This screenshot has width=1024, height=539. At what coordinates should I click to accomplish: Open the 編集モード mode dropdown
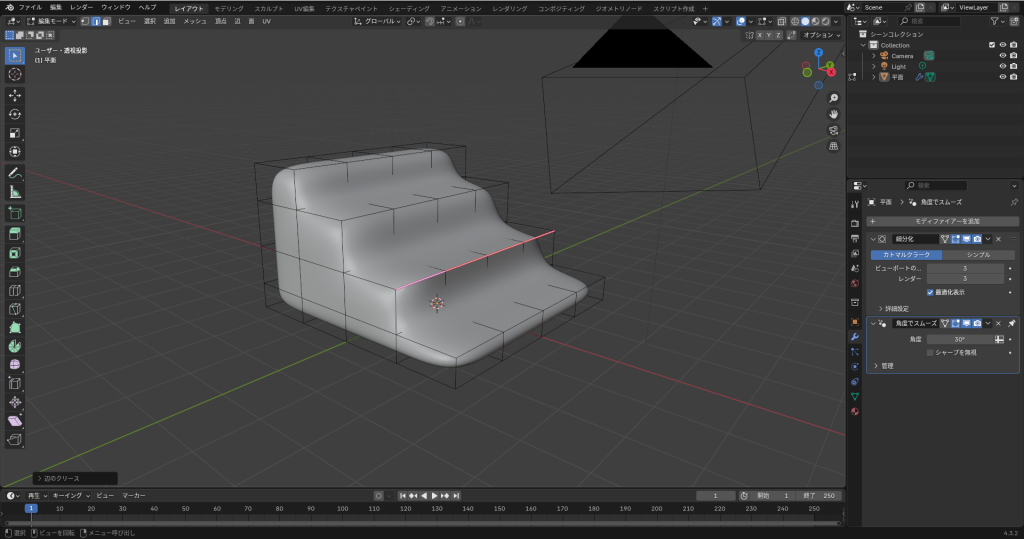48,21
